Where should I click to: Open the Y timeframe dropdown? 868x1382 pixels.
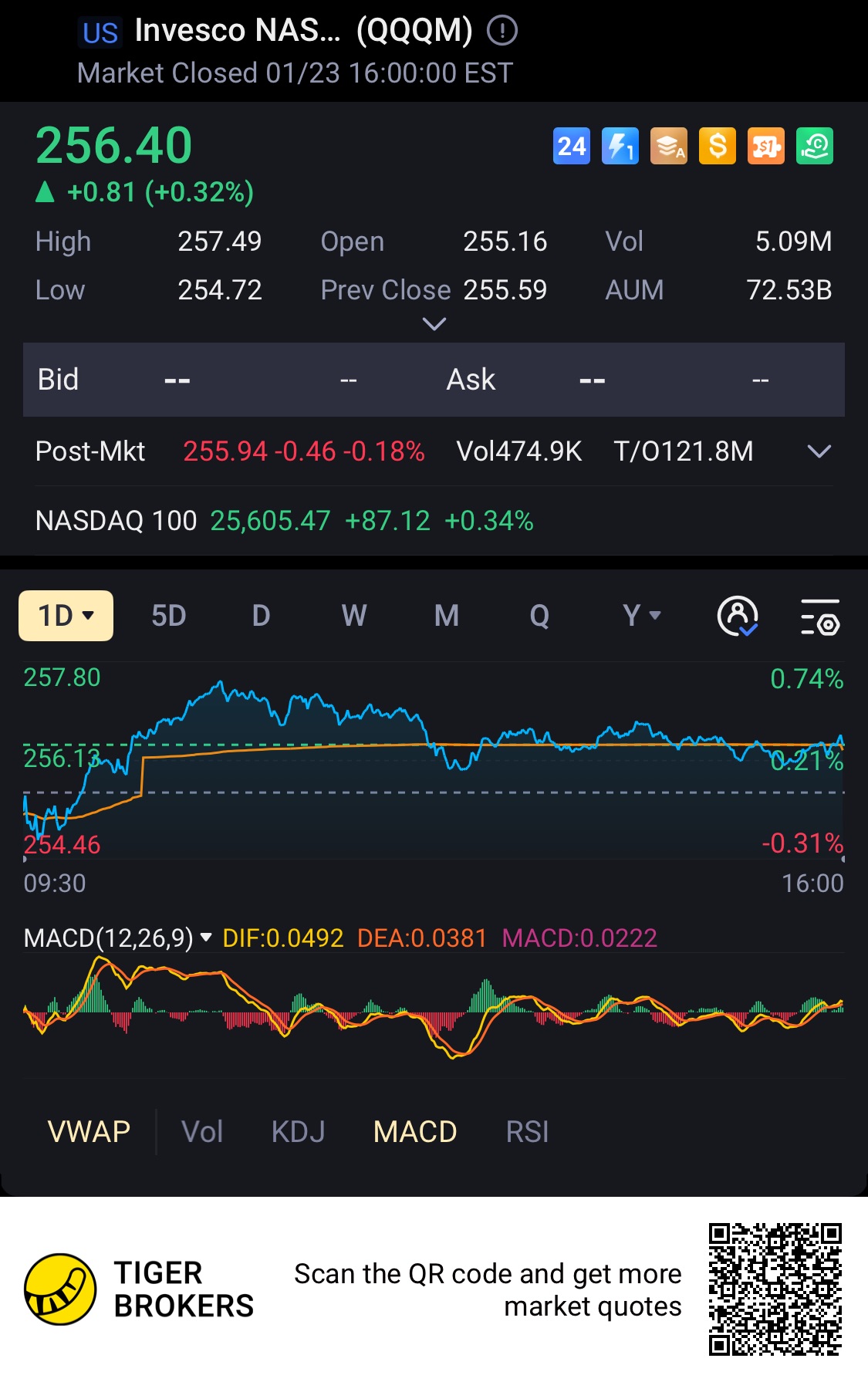[x=641, y=616]
